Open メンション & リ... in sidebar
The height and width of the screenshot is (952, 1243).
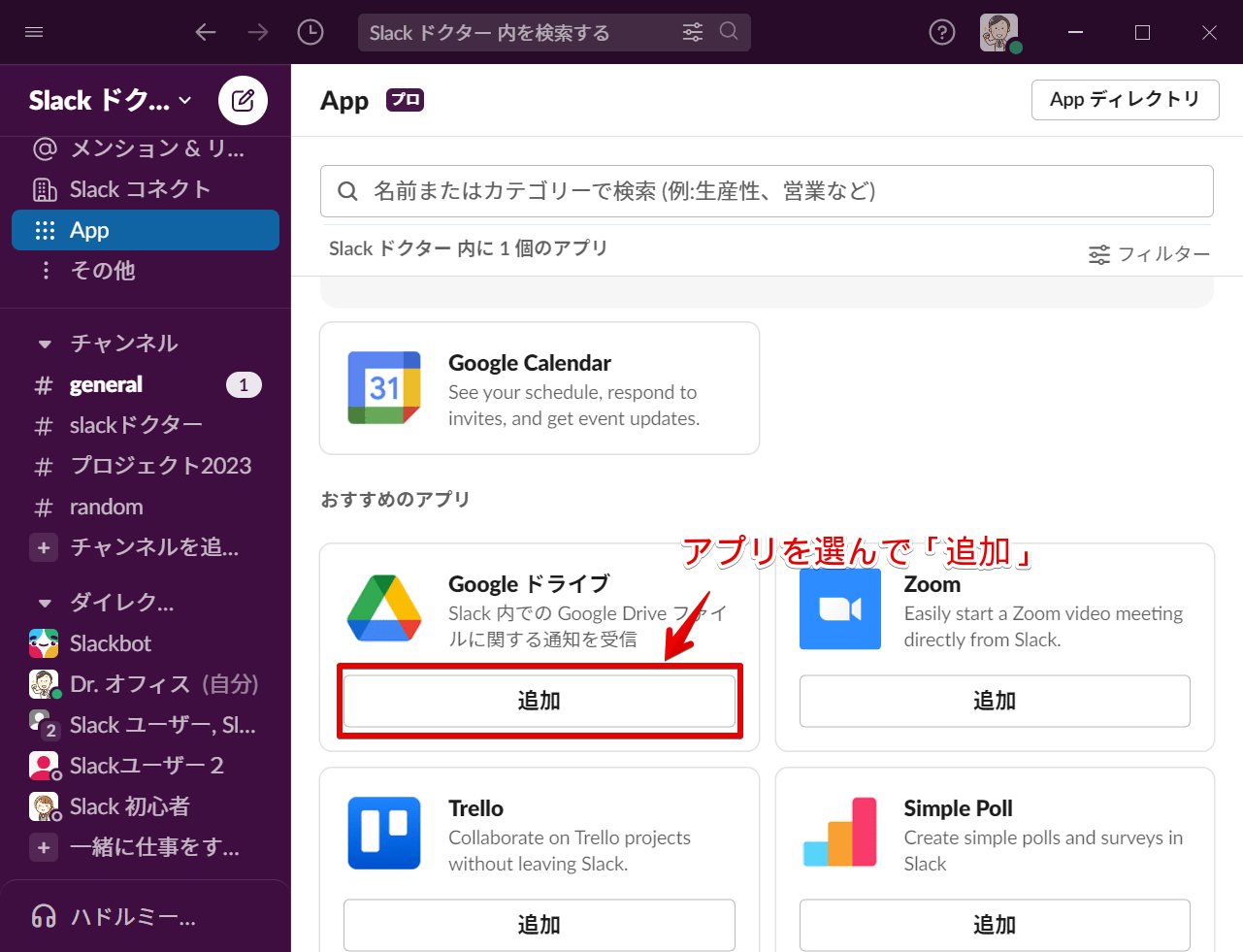tap(146, 148)
